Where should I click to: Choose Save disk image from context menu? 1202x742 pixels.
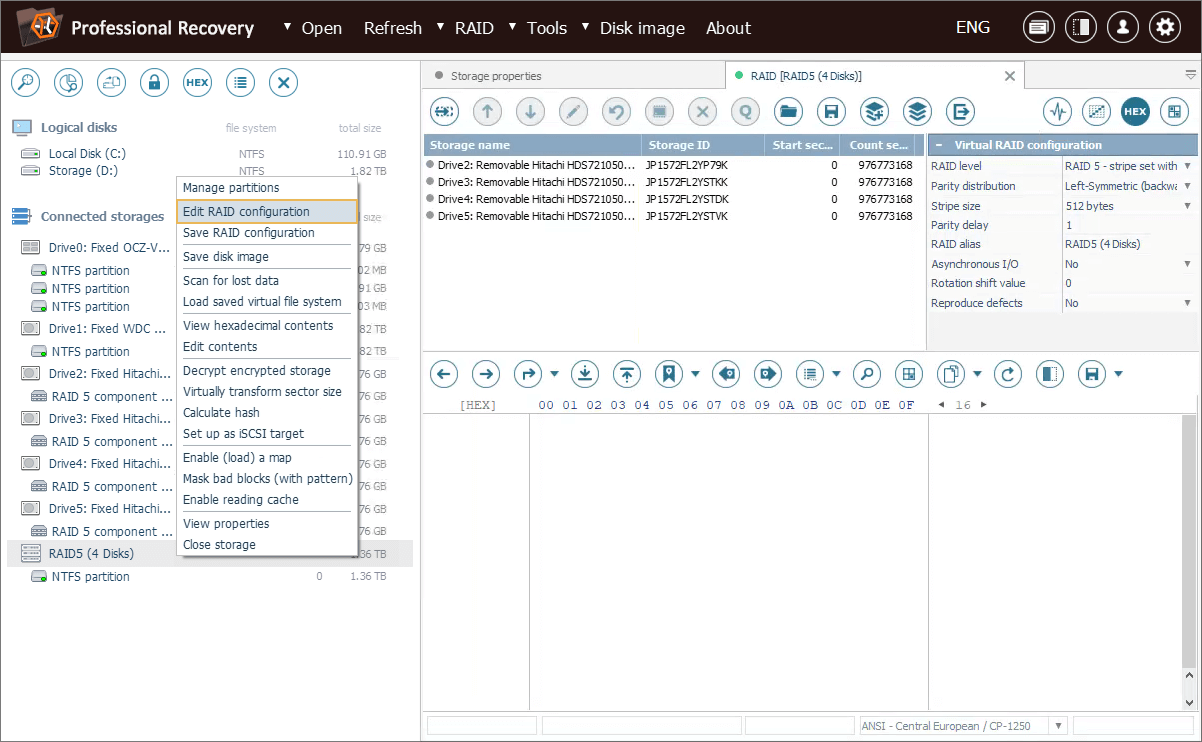(x=267, y=257)
